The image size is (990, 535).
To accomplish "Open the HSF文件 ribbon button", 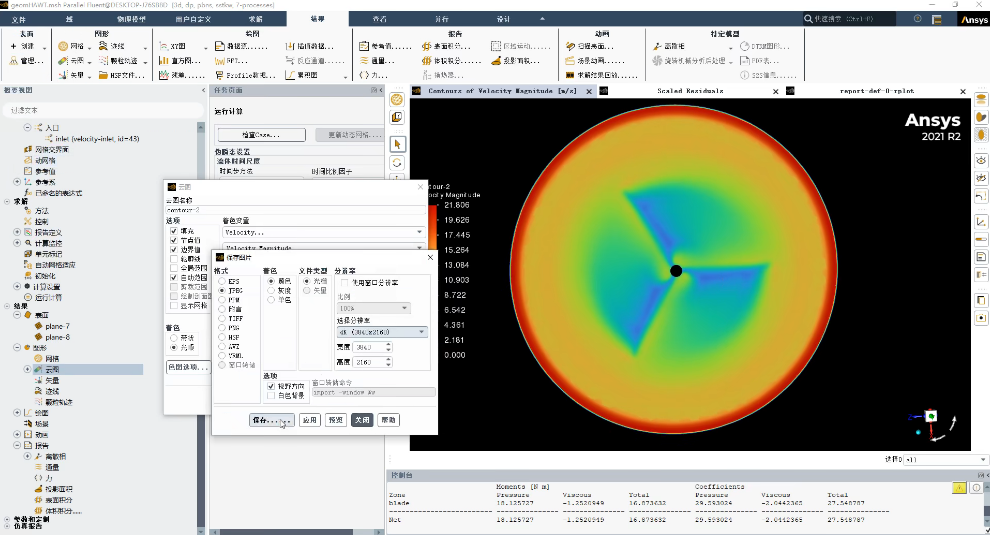I will tap(121, 75).
